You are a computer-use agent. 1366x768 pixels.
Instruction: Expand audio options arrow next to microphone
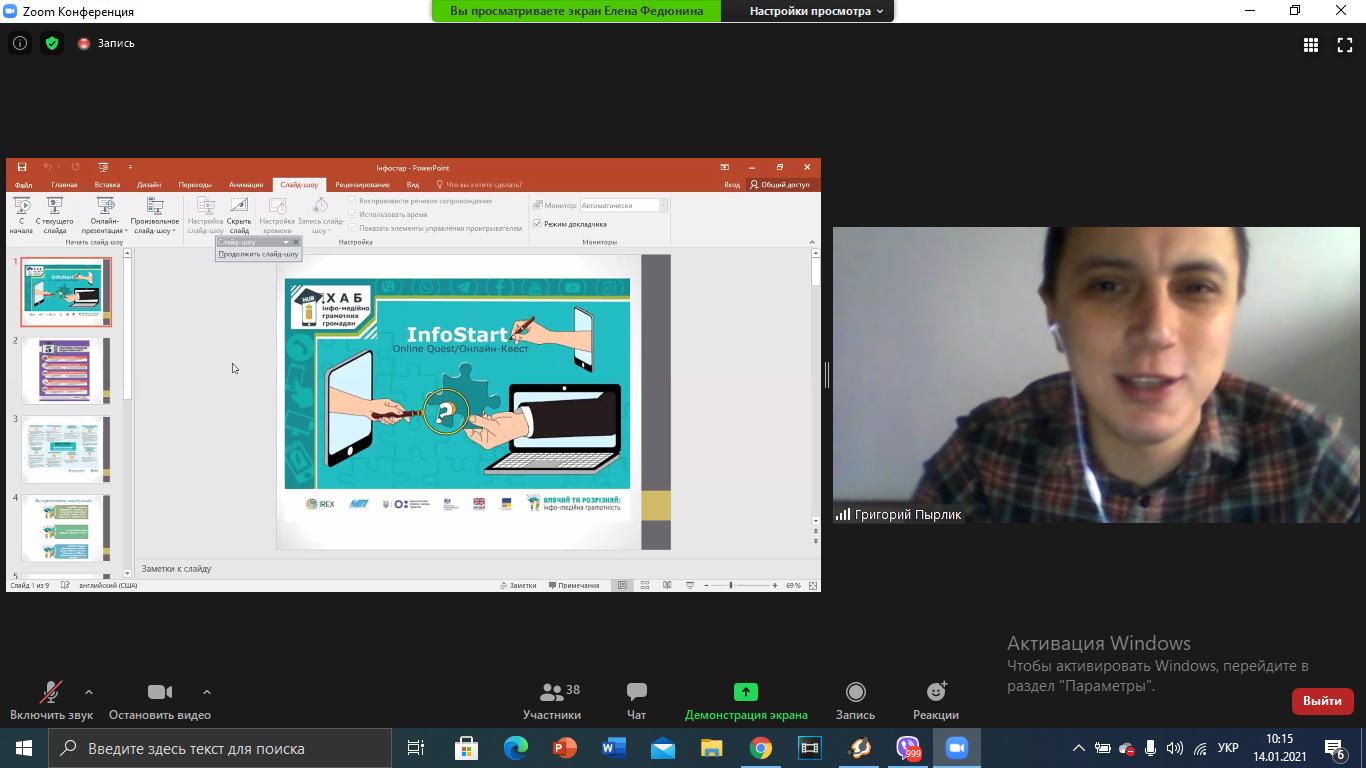pos(89,692)
